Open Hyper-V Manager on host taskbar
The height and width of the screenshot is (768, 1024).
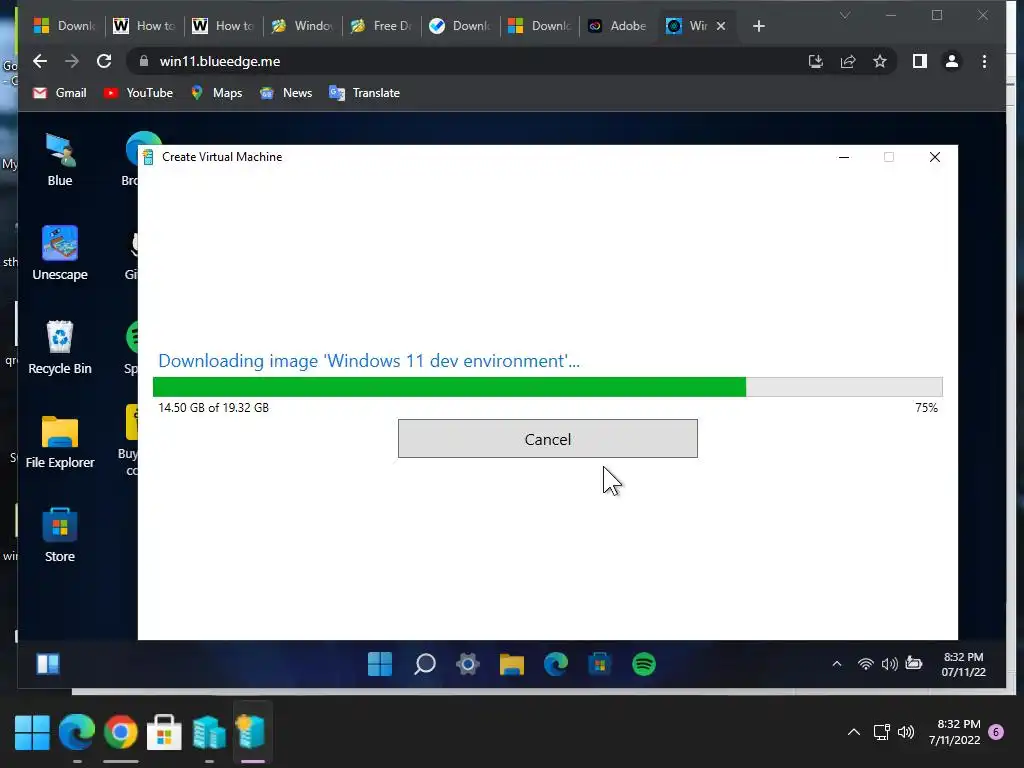209,733
